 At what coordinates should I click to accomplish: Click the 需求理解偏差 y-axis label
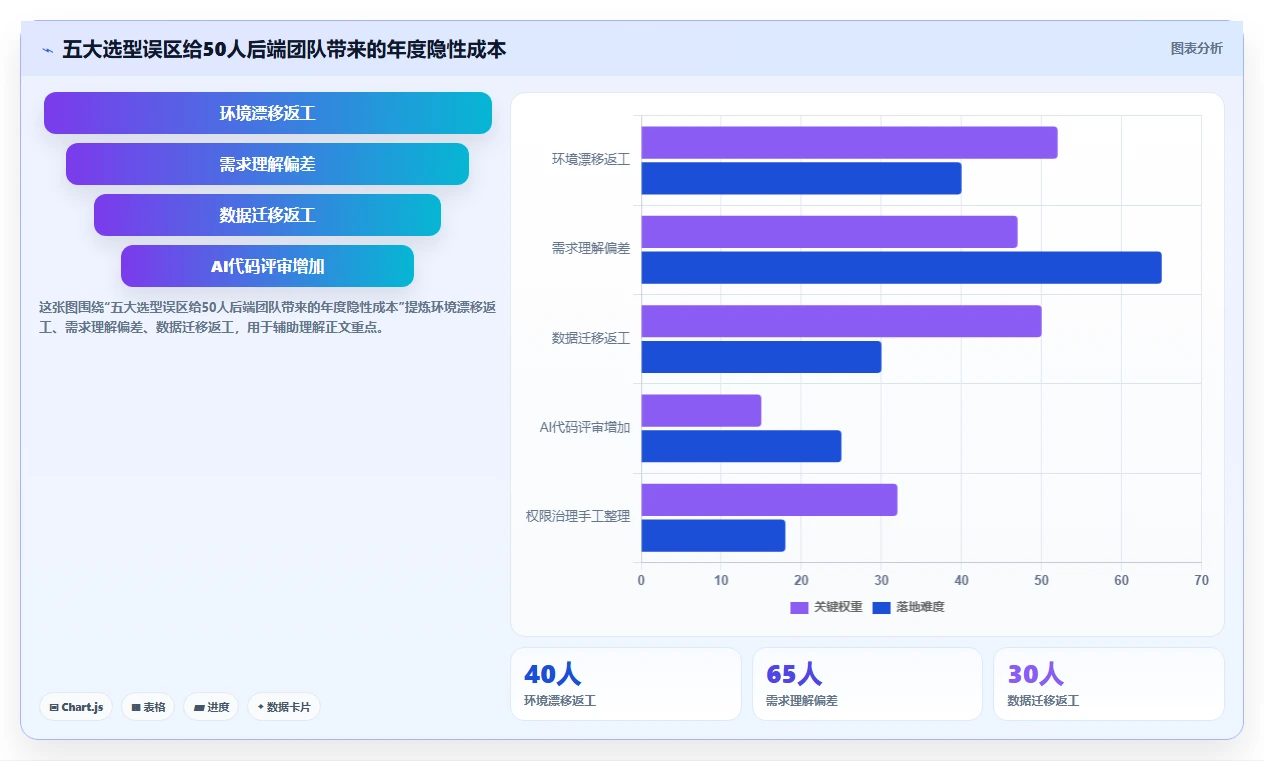point(591,248)
